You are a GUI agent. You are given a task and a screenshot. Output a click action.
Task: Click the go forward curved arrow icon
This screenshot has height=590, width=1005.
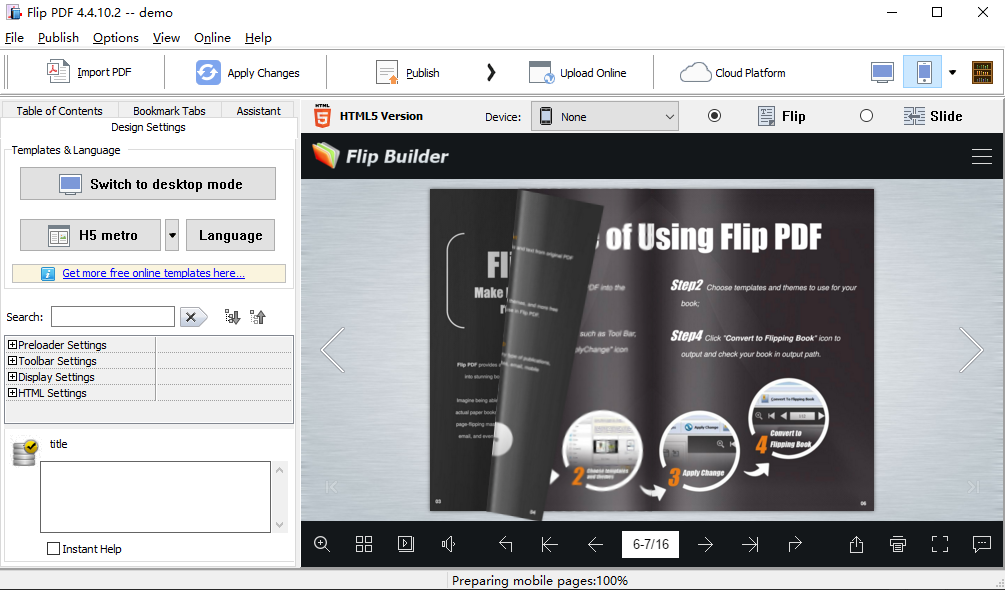795,545
